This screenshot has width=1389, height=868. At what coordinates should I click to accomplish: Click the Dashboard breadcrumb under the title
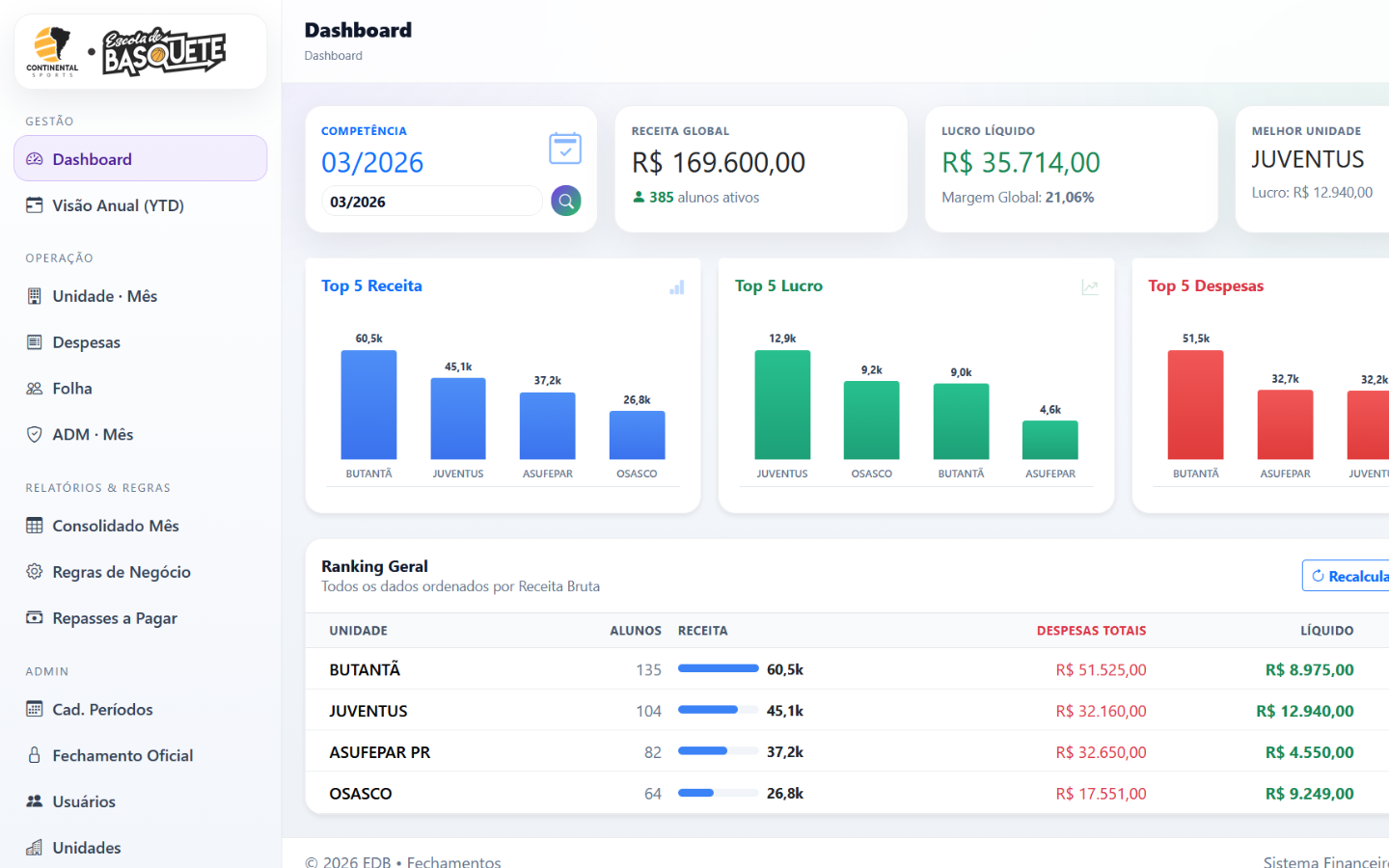click(334, 56)
